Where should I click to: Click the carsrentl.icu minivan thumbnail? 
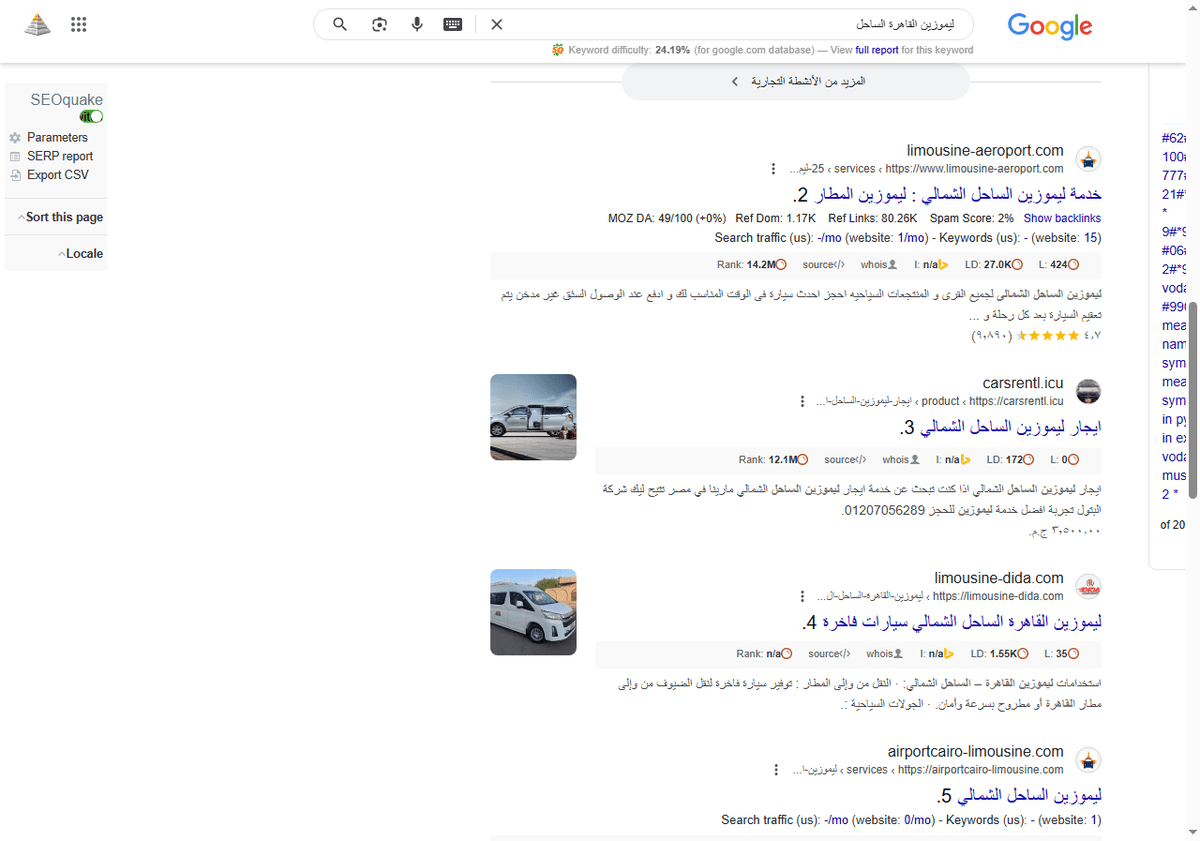click(x=533, y=417)
